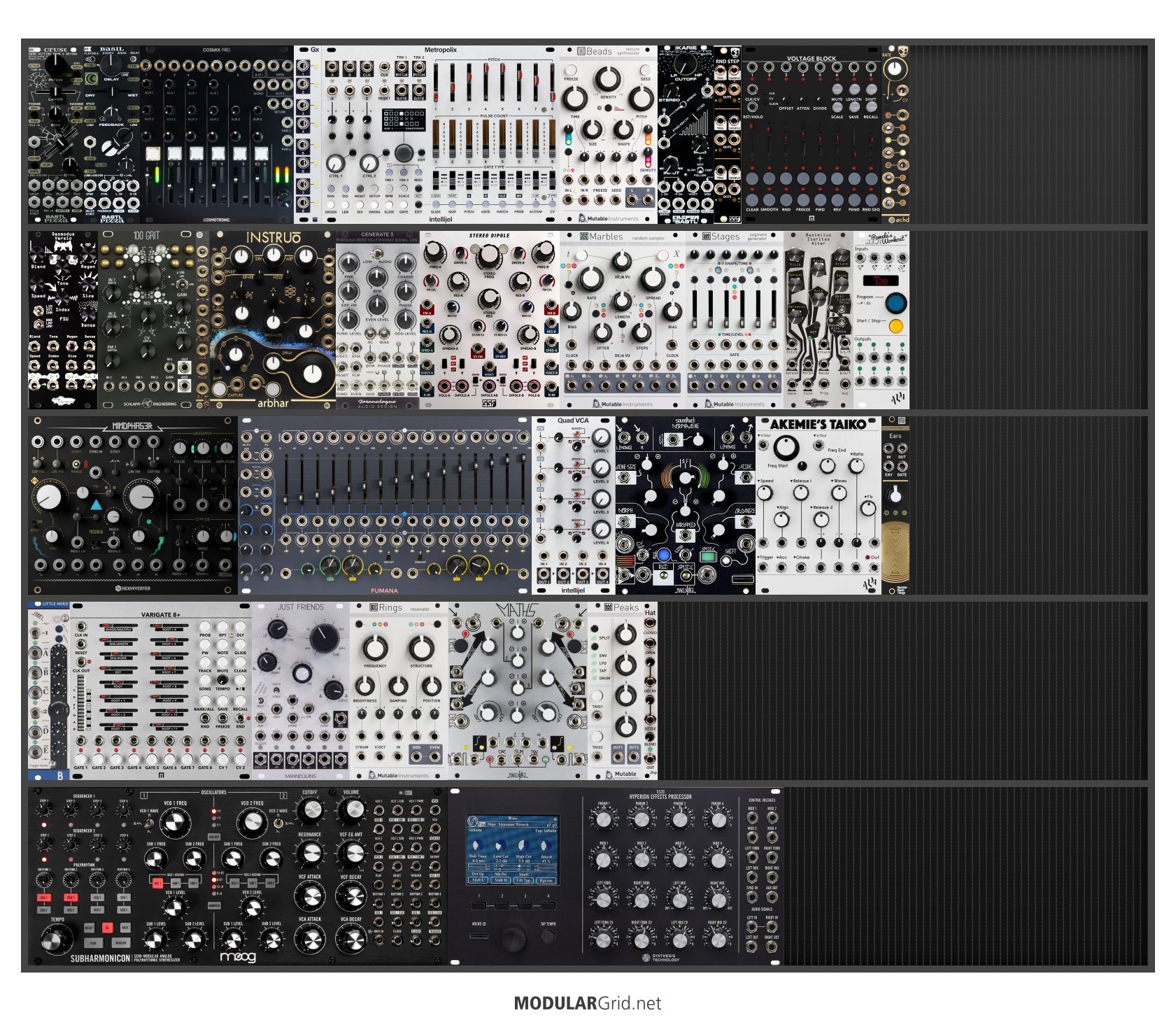Click the Metropolix title label
This screenshot has height=1018, width=1176.
pyautogui.click(x=440, y=50)
